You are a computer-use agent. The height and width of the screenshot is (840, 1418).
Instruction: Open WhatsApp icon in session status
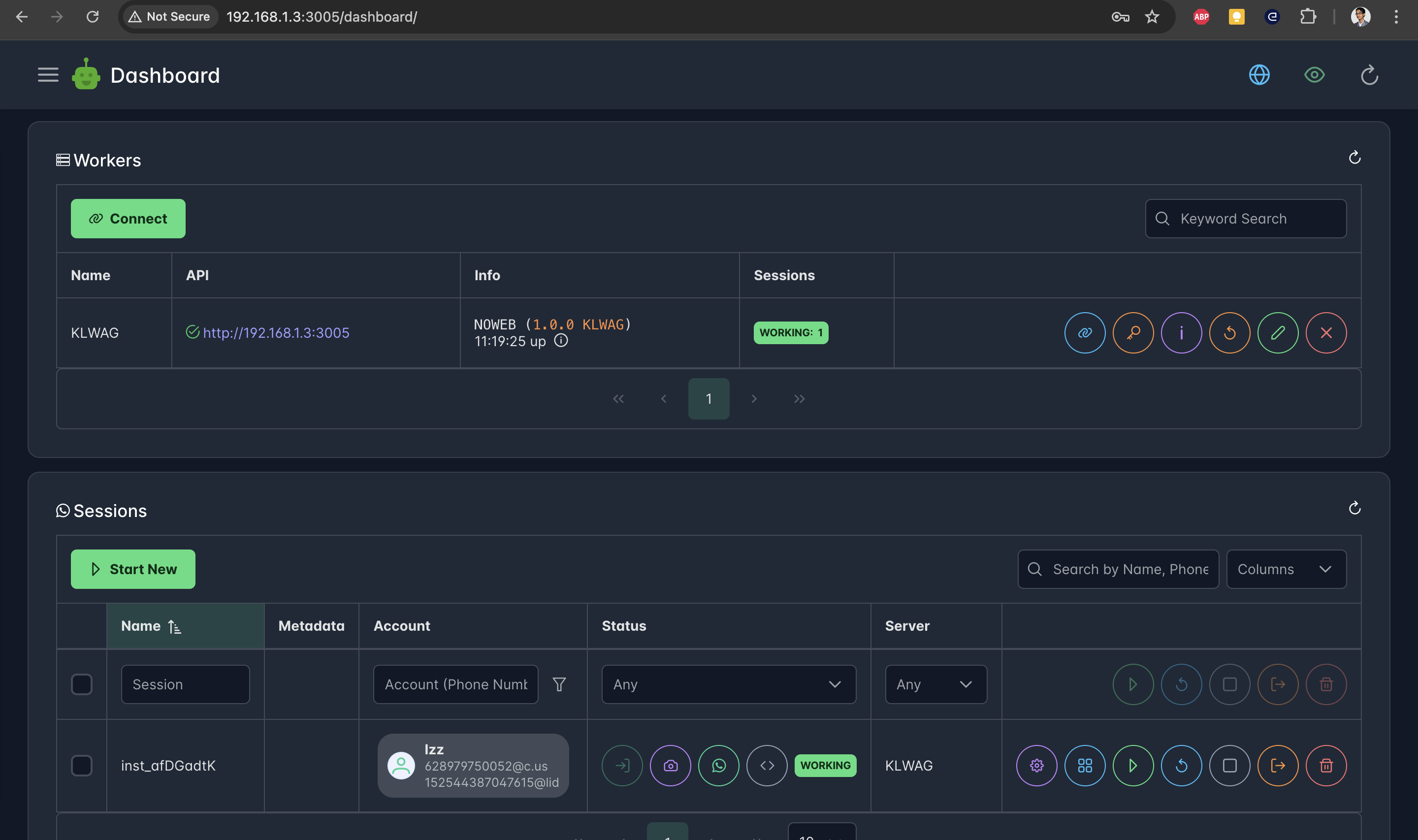point(718,765)
